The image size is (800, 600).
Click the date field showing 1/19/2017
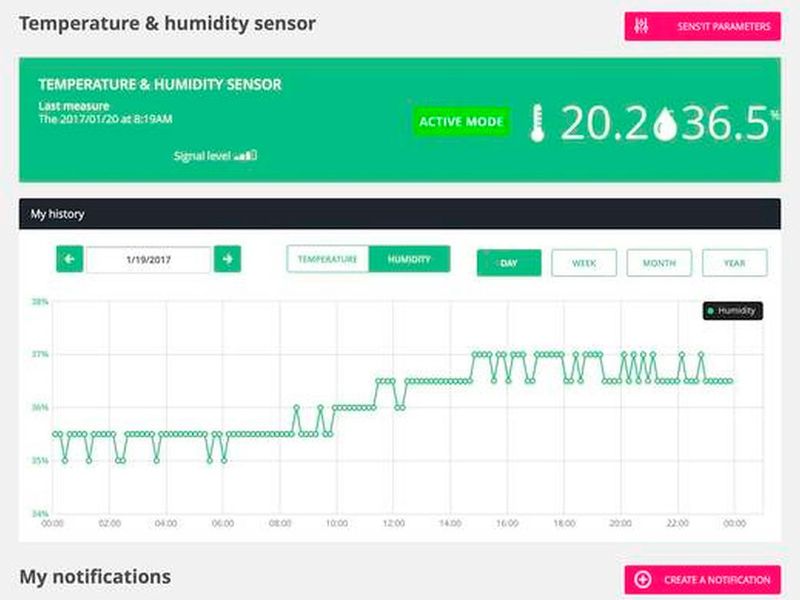(x=148, y=260)
